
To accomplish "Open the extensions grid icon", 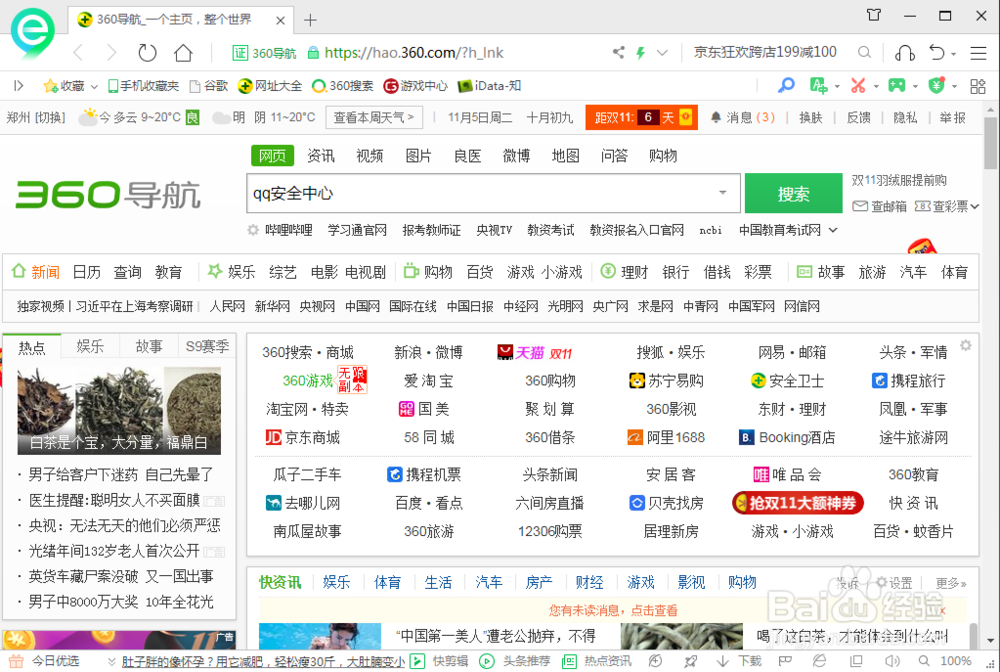I will [978, 86].
